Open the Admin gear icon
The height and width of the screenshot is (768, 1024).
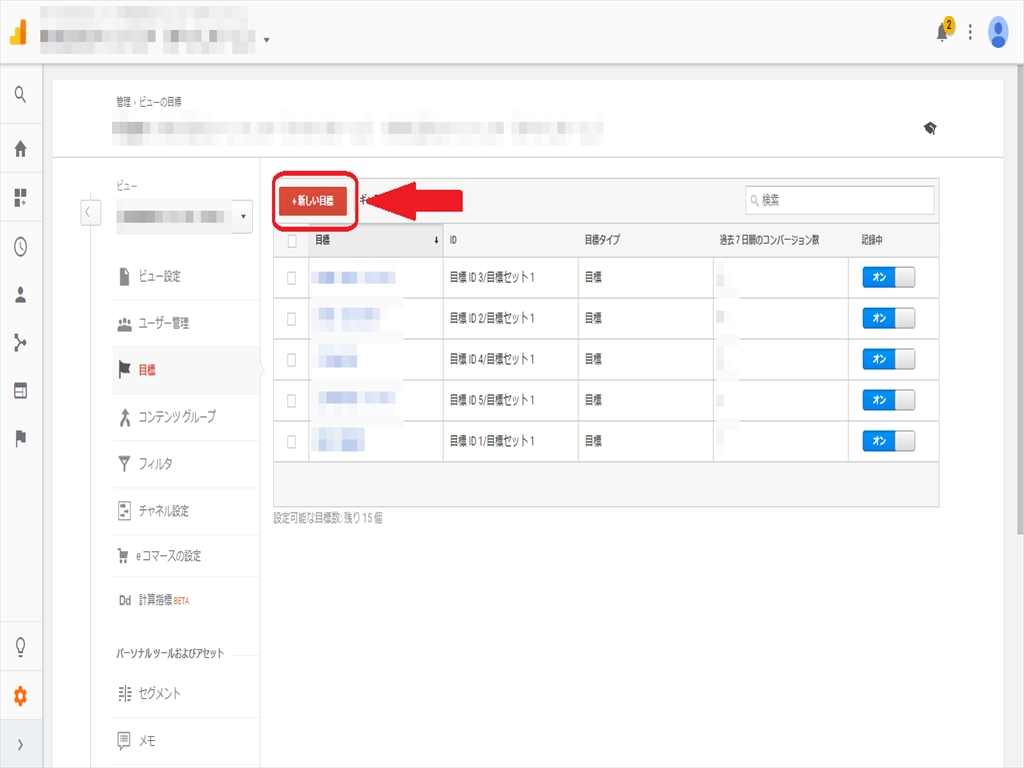[x=20, y=697]
